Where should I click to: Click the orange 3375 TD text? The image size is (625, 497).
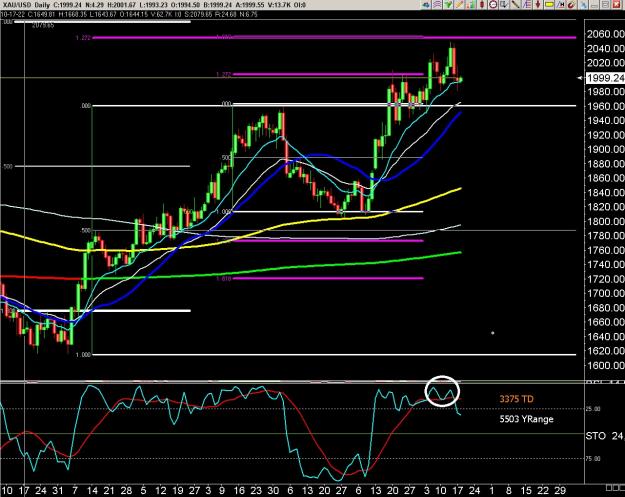click(x=516, y=399)
